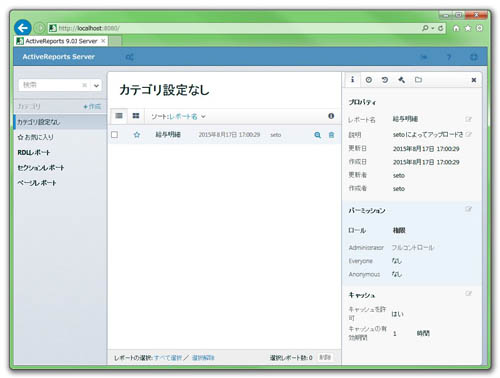Image resolution: width=500 pixels, height=378 pixels.
Task: Expand the search box dropdown arrow
Action: pos(96,85)
